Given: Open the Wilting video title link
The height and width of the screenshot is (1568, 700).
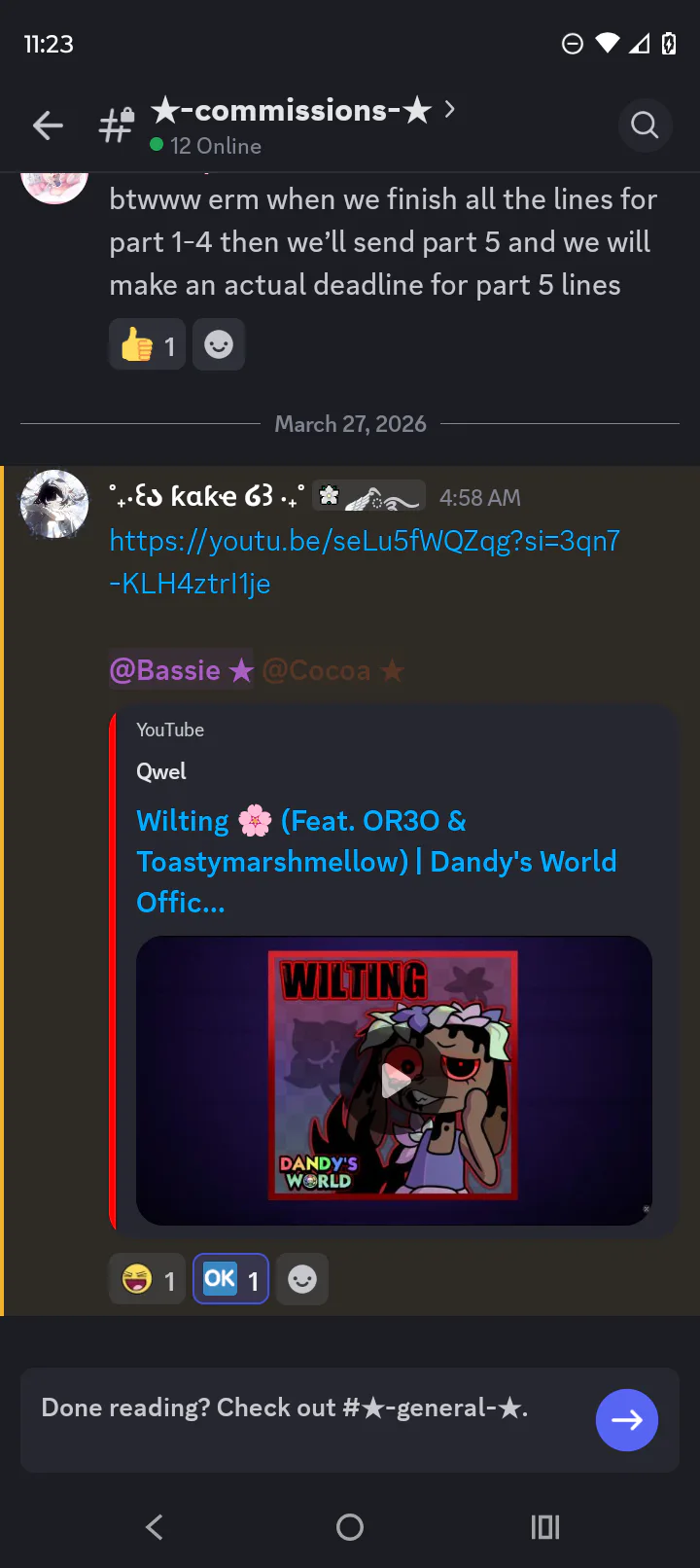Looking at the screenshot, I should coord(376,862).
